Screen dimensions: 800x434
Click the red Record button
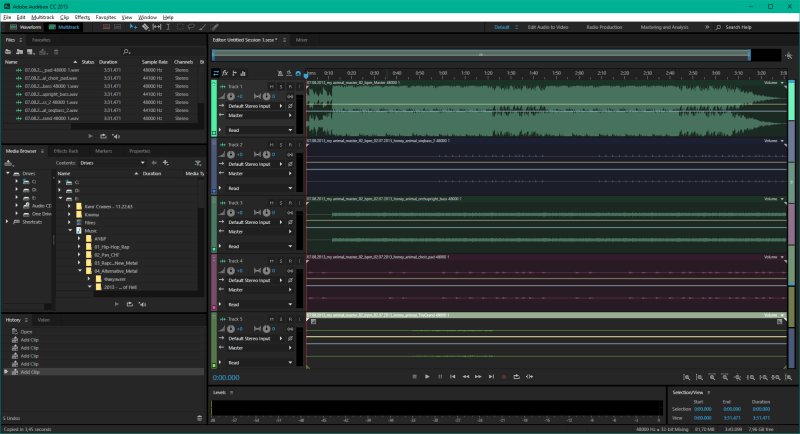(x=504, y=377)
